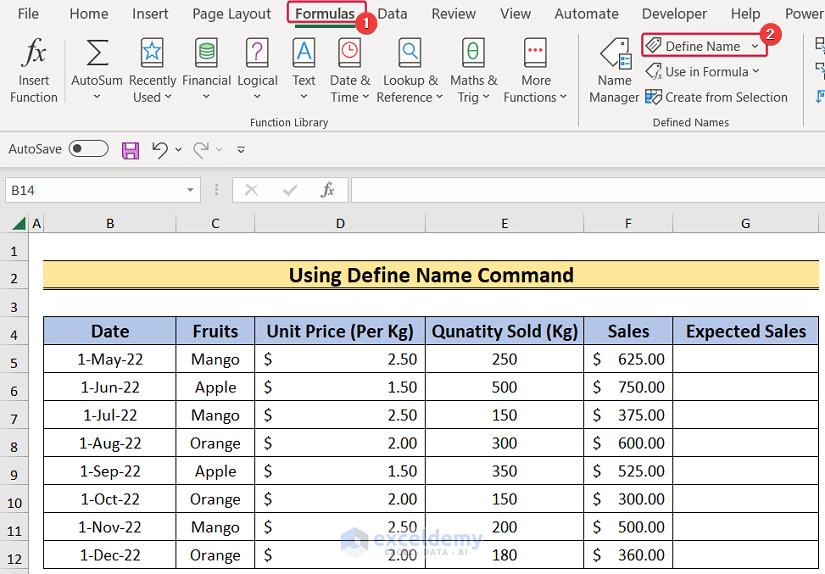Open the Developer ribbon tab
825x574 pixels.
[x=675, y=14]
